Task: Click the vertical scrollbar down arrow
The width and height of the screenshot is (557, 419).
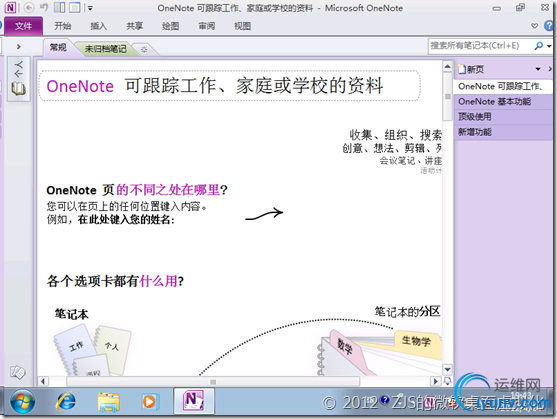Action: pos(448,369)
